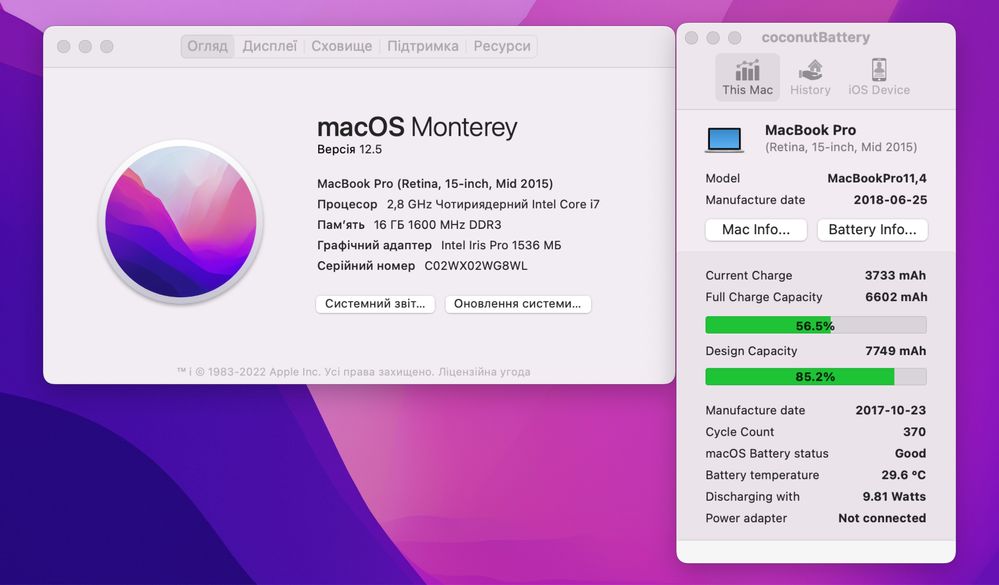
Task: Select the Огляд tab
Action: click(x=207, y=47)
